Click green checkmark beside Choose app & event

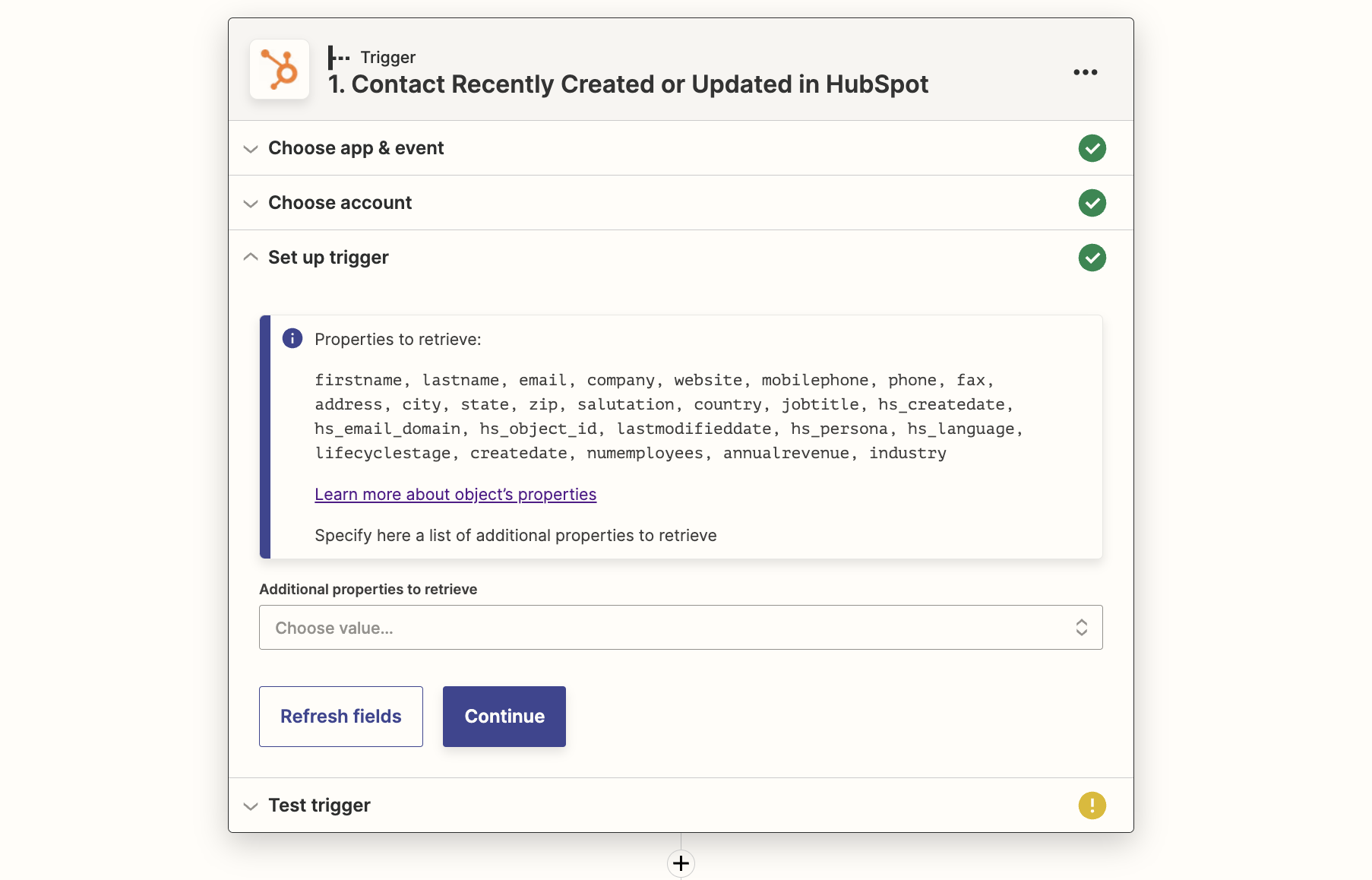coord(1092,148)
